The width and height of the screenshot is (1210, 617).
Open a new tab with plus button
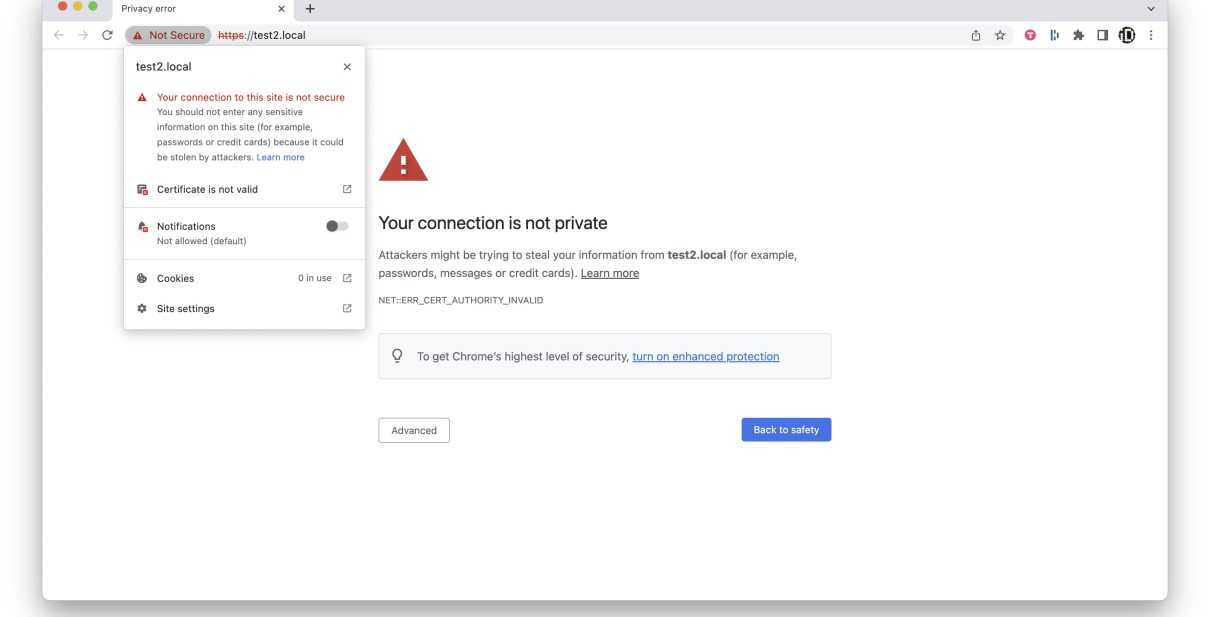[x=310, y=9]
